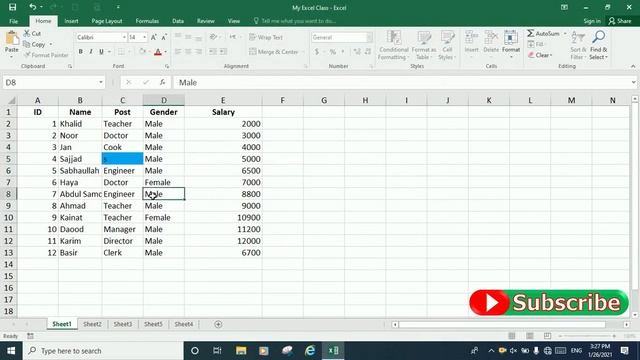
Task: Switch to Page Layout tab
Action: [107, 21]
